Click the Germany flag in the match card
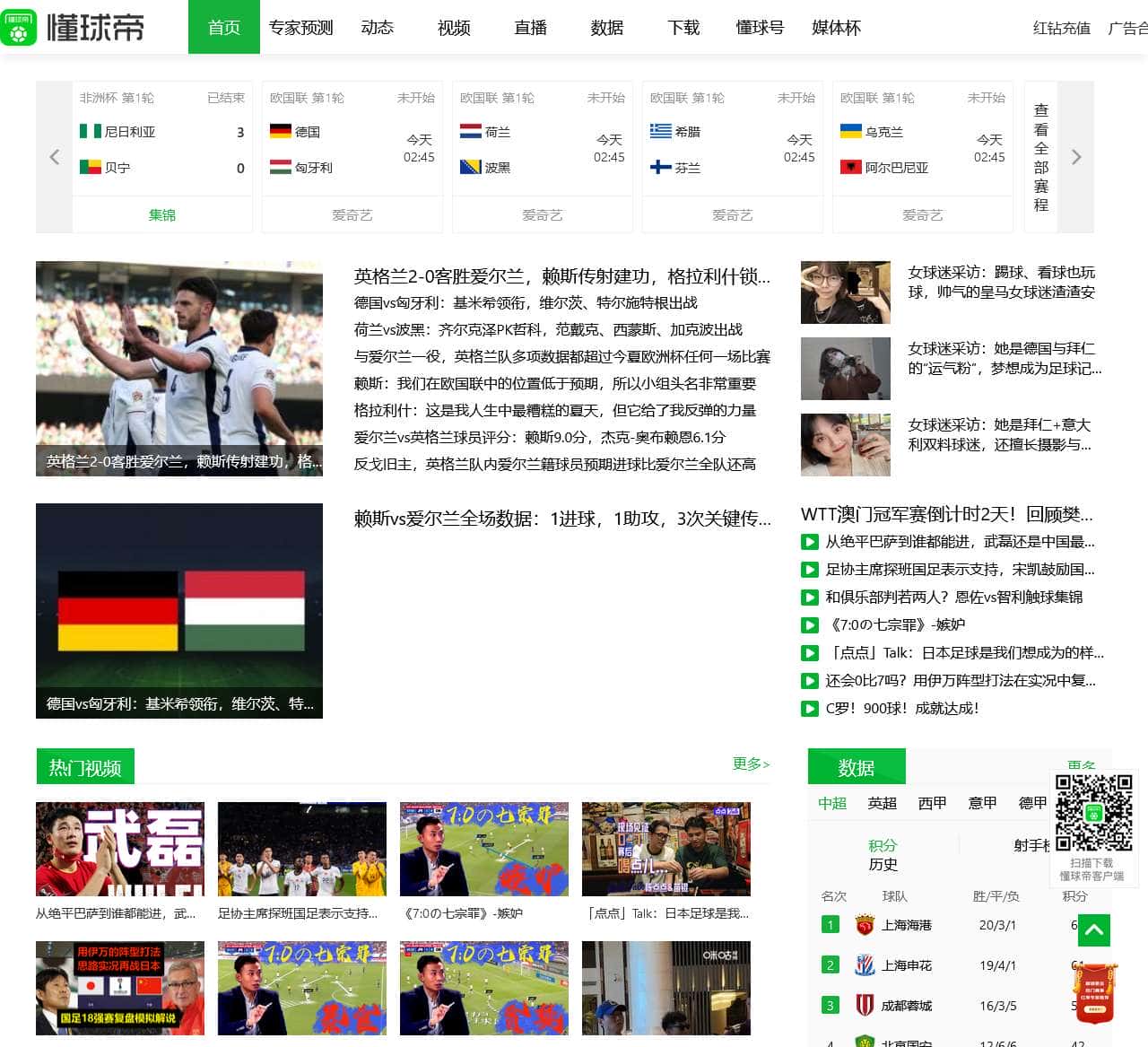 coord(279,132)
